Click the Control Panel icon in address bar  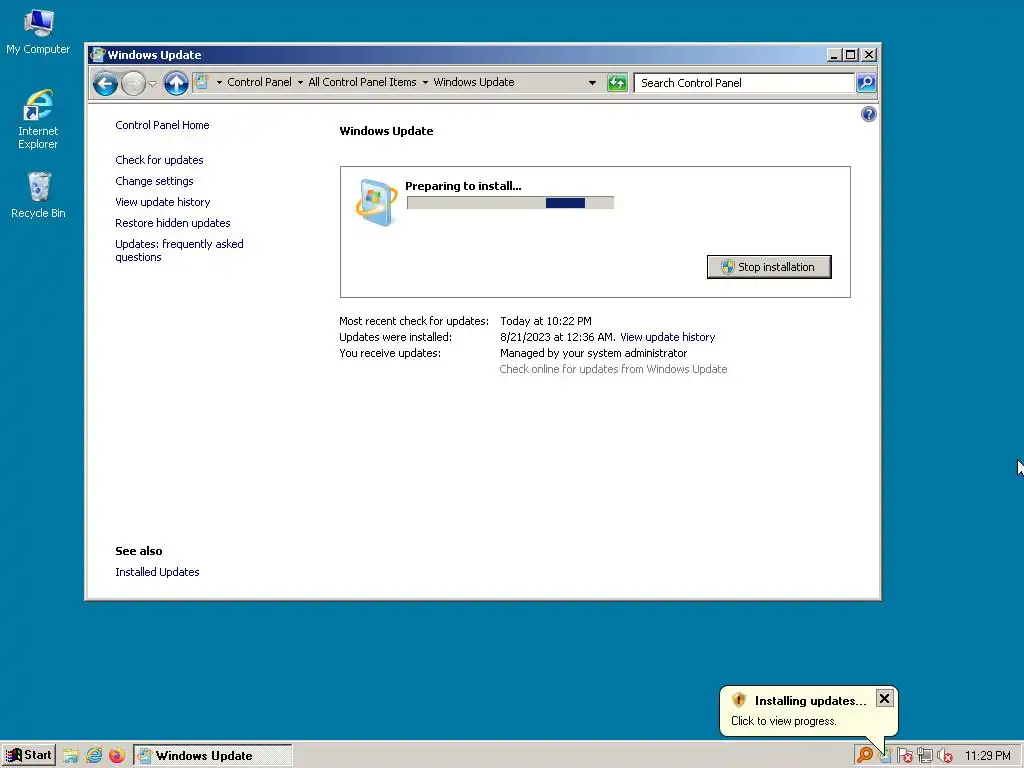(x=202, y=82)
